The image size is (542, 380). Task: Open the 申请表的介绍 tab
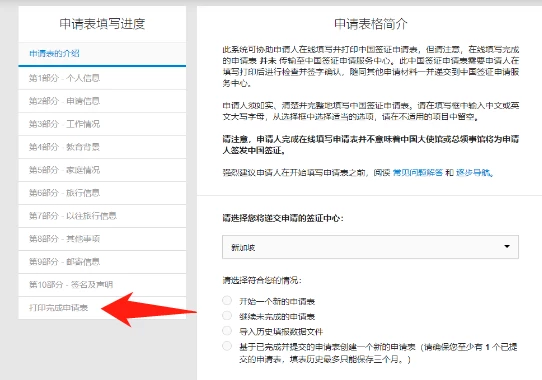[x=102, y=54]
